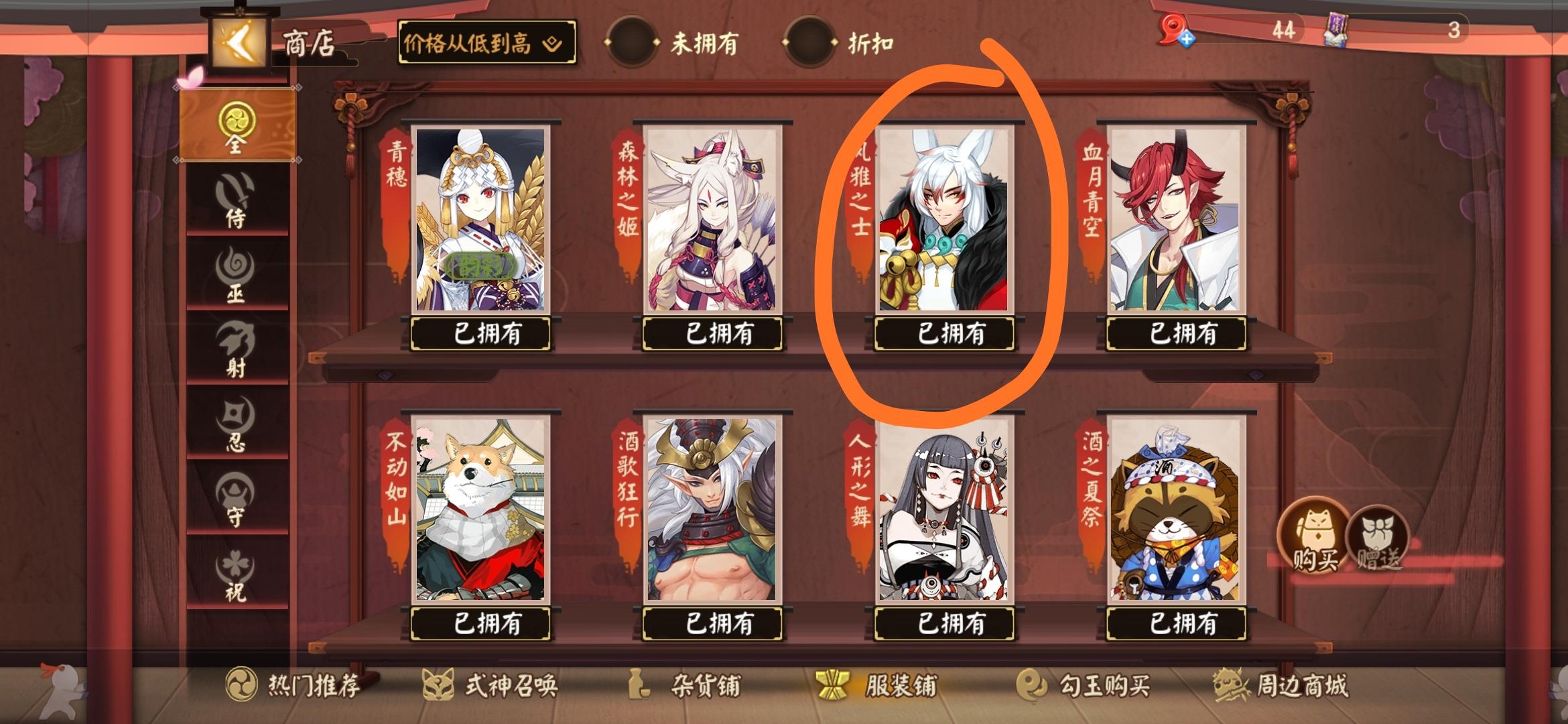Viewport: 1568px width, 724px height.
Task: Open the 周边商城 tab
Action: click(x=1280, y=685)
